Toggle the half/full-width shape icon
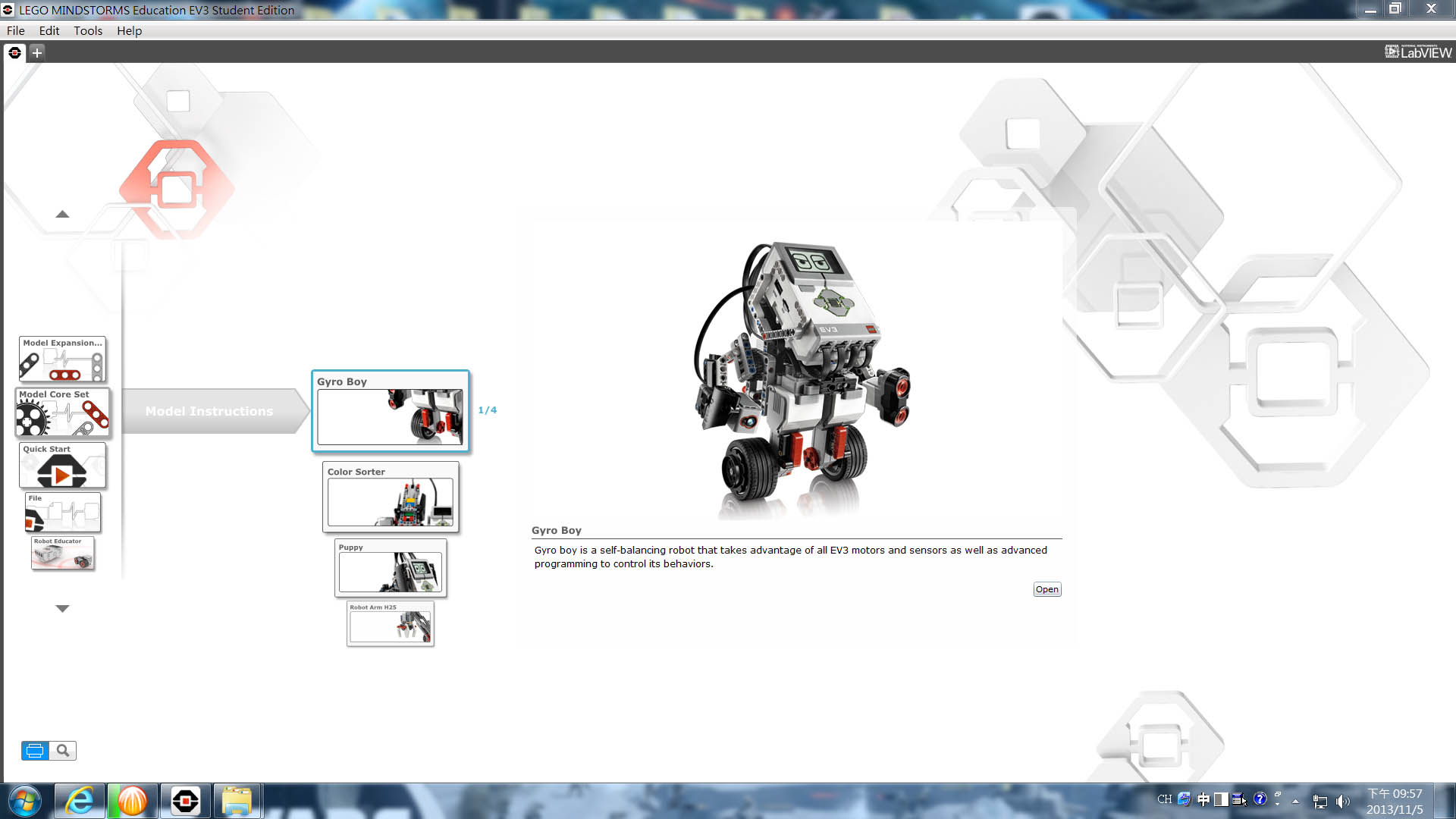This screenshot has height=819, width=1456. pos(1221,799)
